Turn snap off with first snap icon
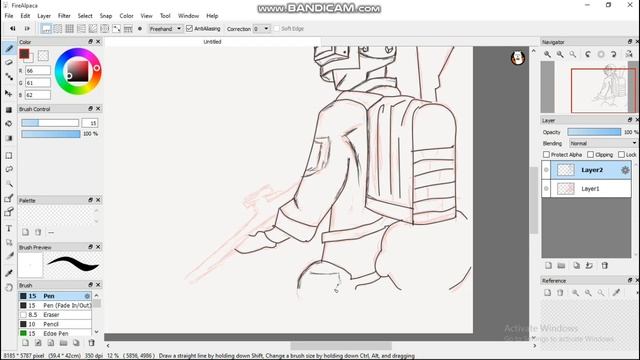This screenshot has width=640, height=360. [46, 29]
